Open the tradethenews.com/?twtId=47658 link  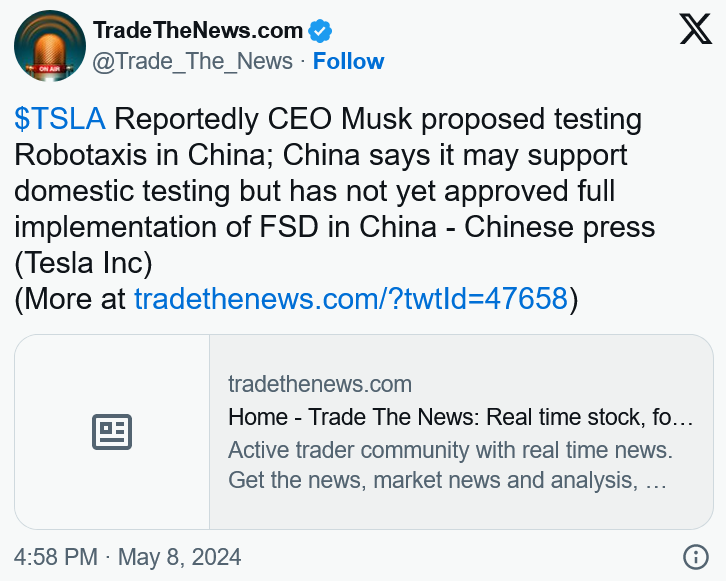pyautogui.click(x=350, y=298)
